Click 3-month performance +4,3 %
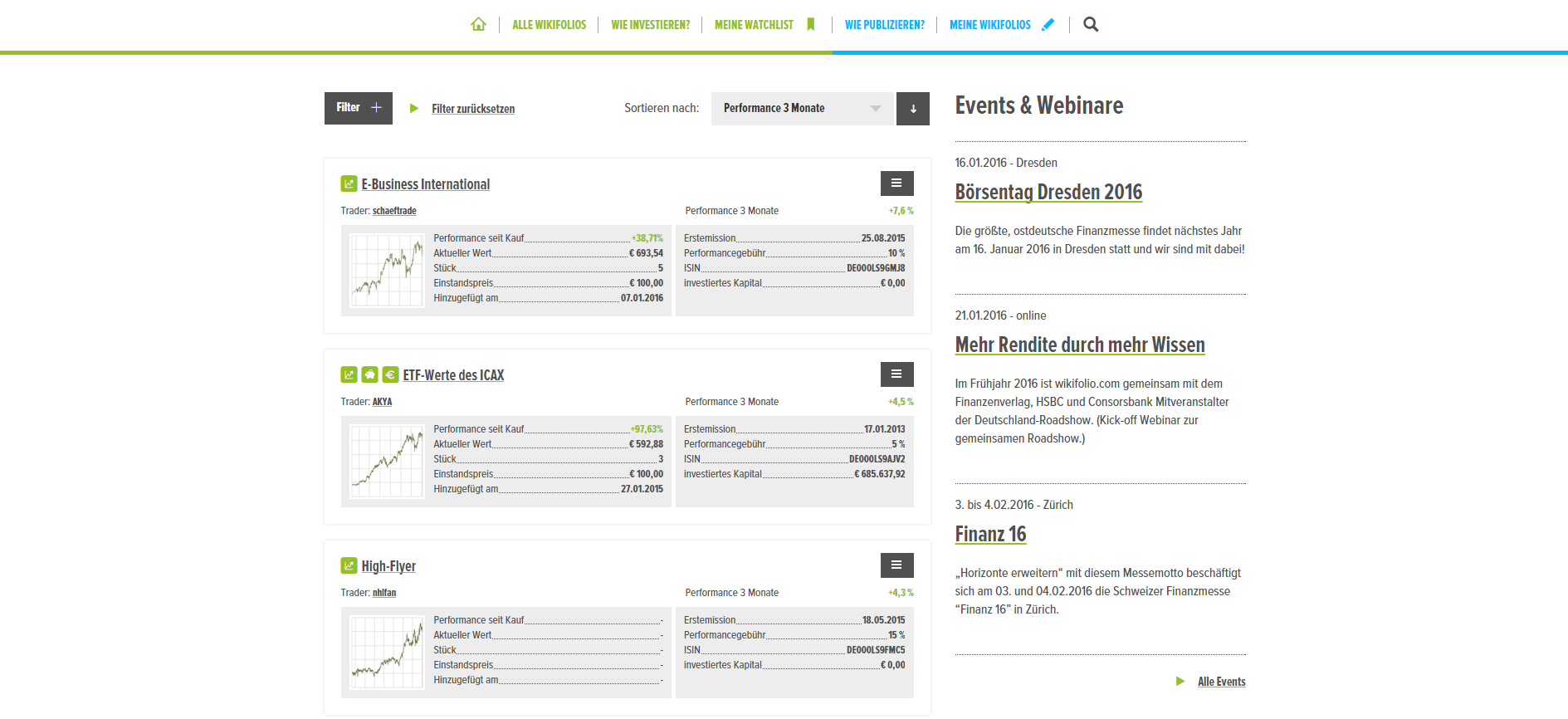Screen dimensions: 1568x719 click(x=901, y=593)
